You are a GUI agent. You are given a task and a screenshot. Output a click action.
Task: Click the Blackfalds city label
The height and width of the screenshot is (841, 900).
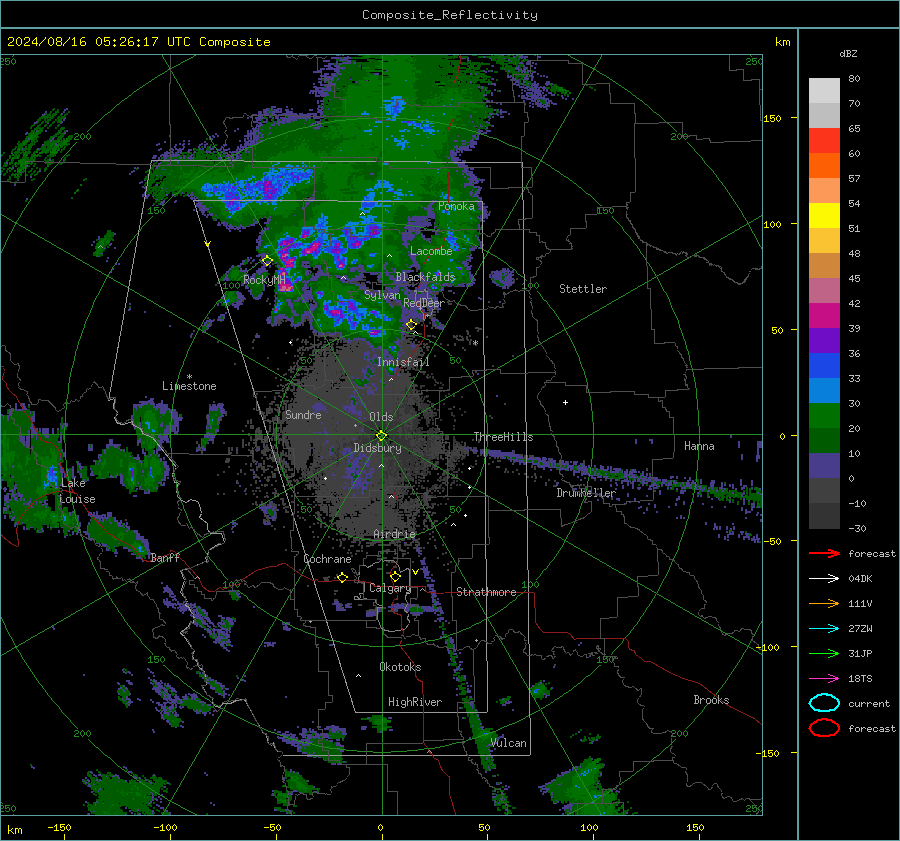point(425,277)
